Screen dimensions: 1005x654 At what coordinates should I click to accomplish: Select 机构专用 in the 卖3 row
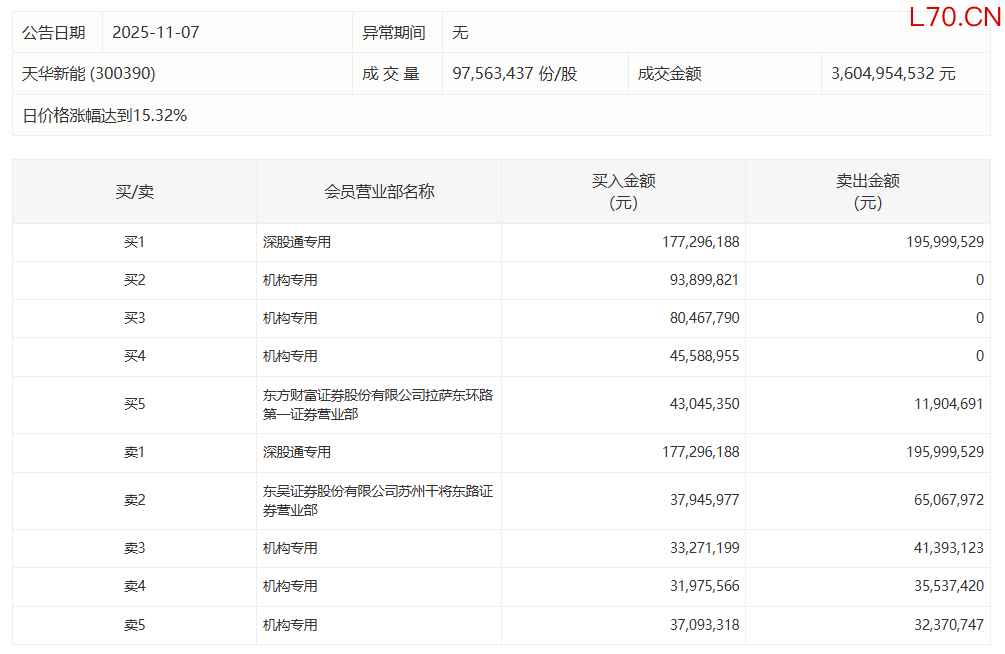[290, 548]
